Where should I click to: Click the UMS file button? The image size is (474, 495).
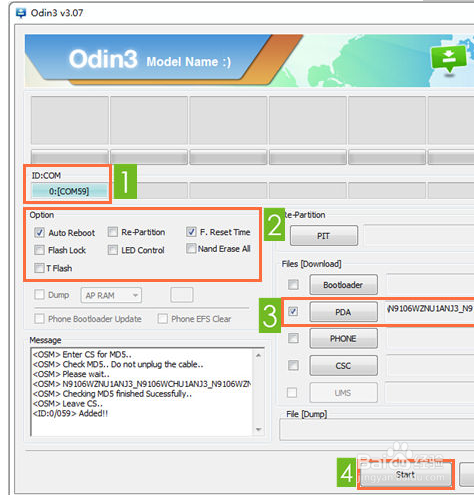click(x=343, y=393)
